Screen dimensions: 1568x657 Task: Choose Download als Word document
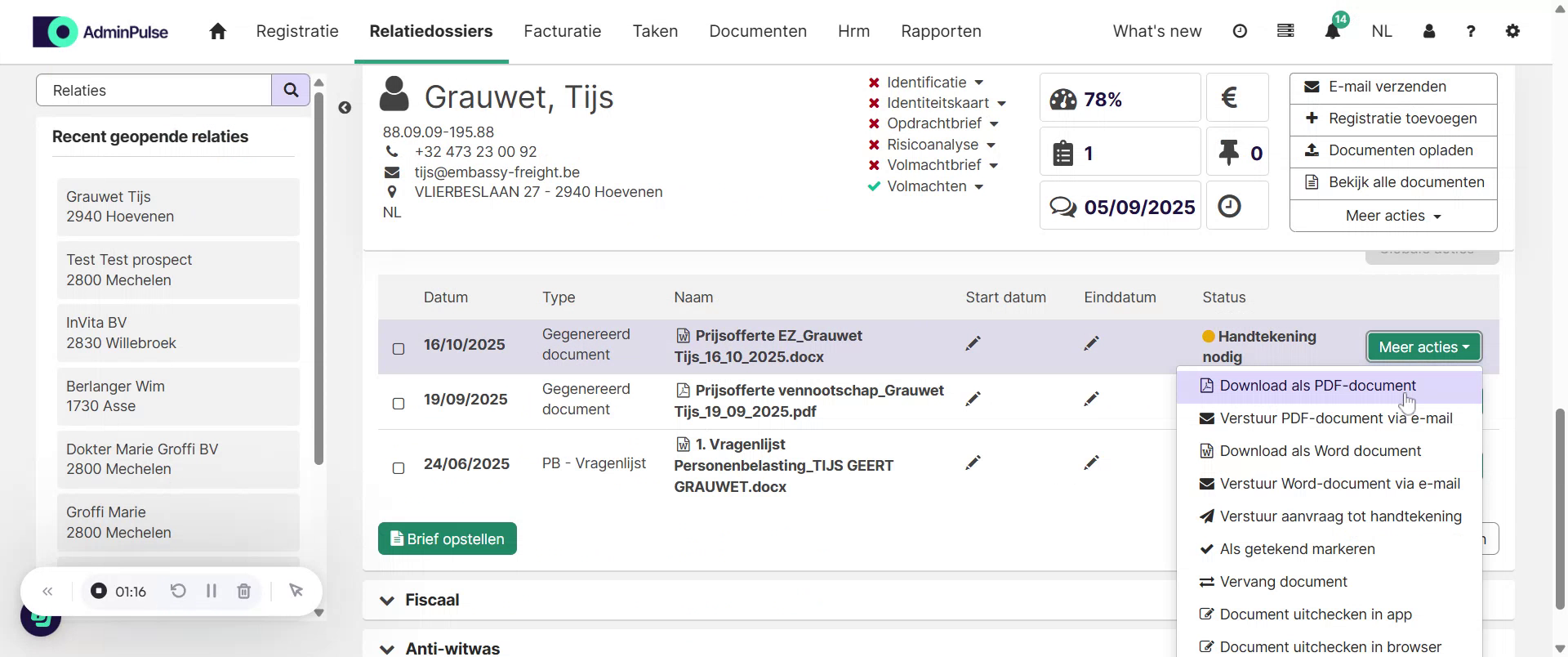[1320, 451]
